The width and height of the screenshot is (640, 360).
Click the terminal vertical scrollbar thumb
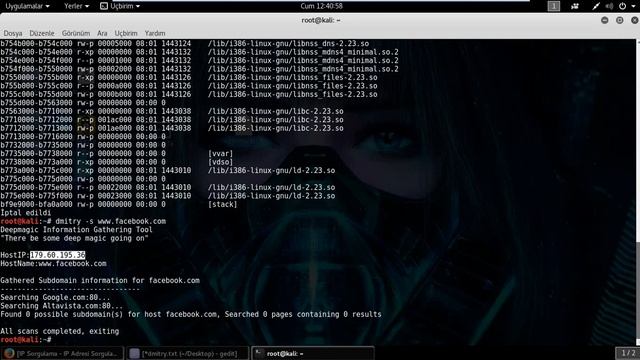pos(638,290)
